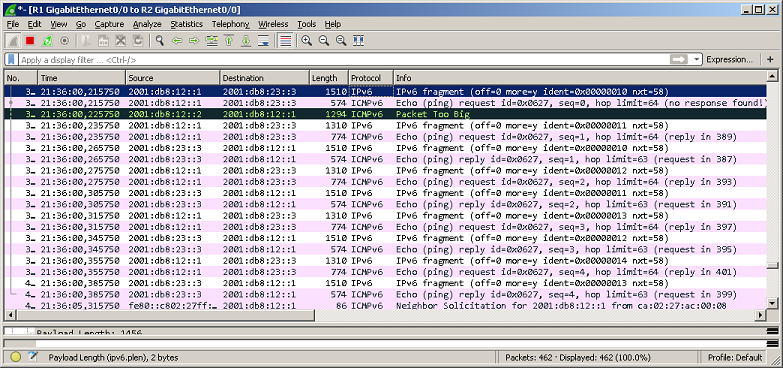Stop the running packet capture

click(30, 41)
